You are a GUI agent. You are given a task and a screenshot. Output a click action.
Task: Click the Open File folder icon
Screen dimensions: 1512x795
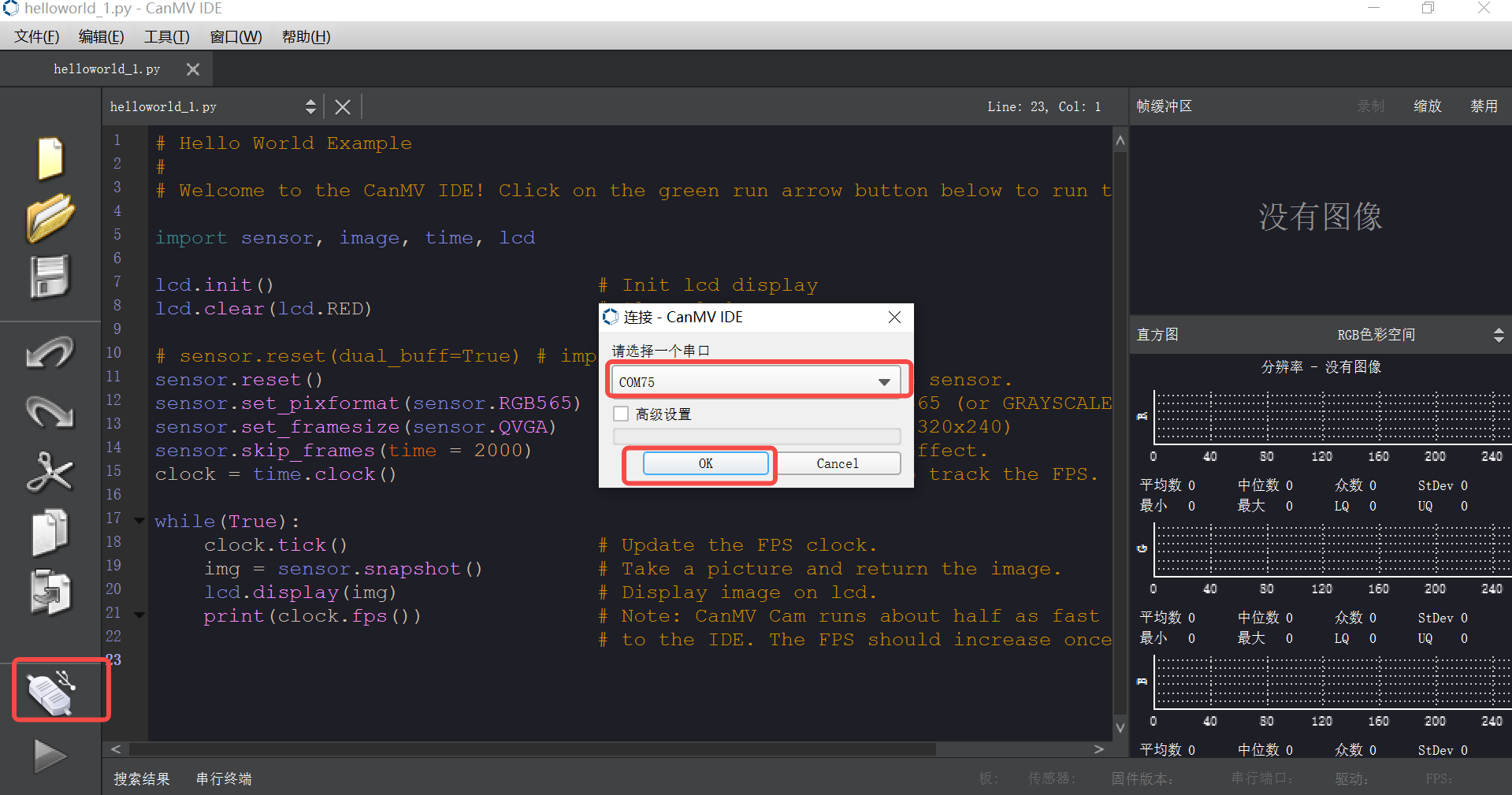pyautogui.click(x=50, y=218)
